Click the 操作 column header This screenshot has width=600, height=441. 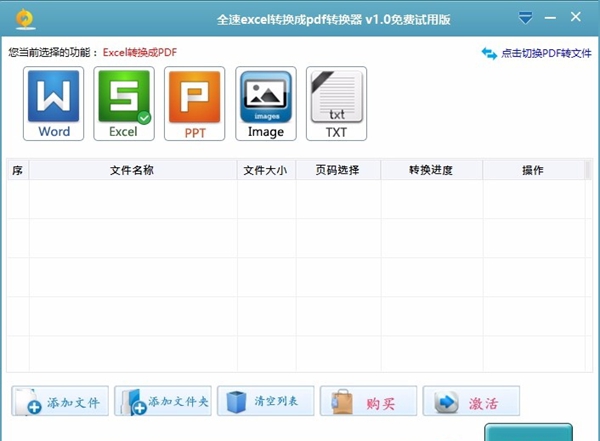pos(533,170)
